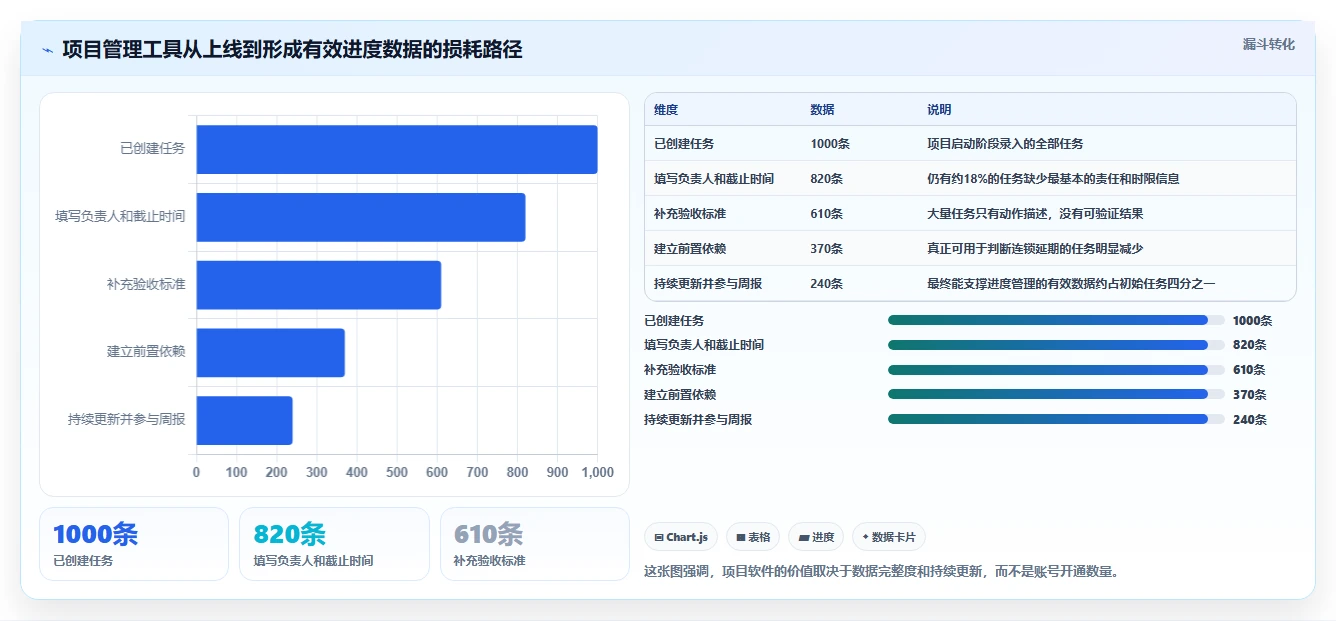Click the 820条 progress bar

click(x=1056, y=345)
